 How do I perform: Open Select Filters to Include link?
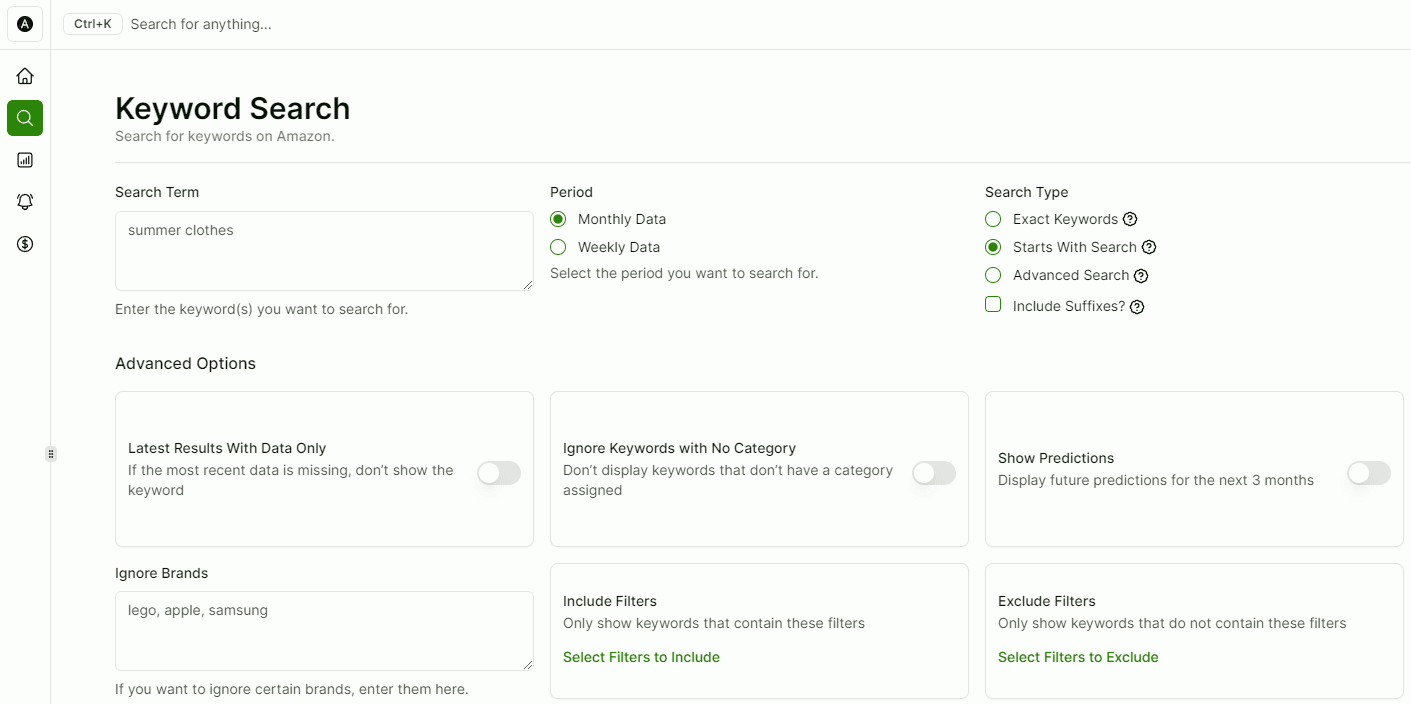click(x=641, y=657)
